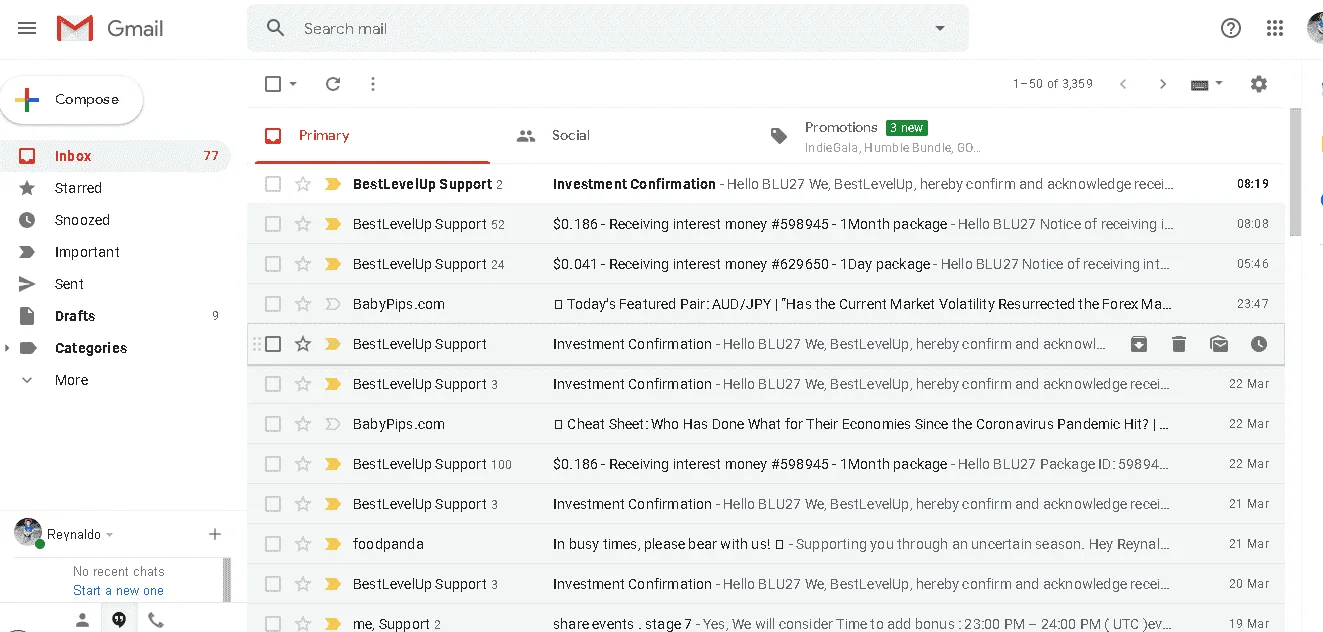Image resolution: width=1323 pixels, height=632 pixels.
Task: Check the share events stage 7 email
Action: (x=273, y=624)
